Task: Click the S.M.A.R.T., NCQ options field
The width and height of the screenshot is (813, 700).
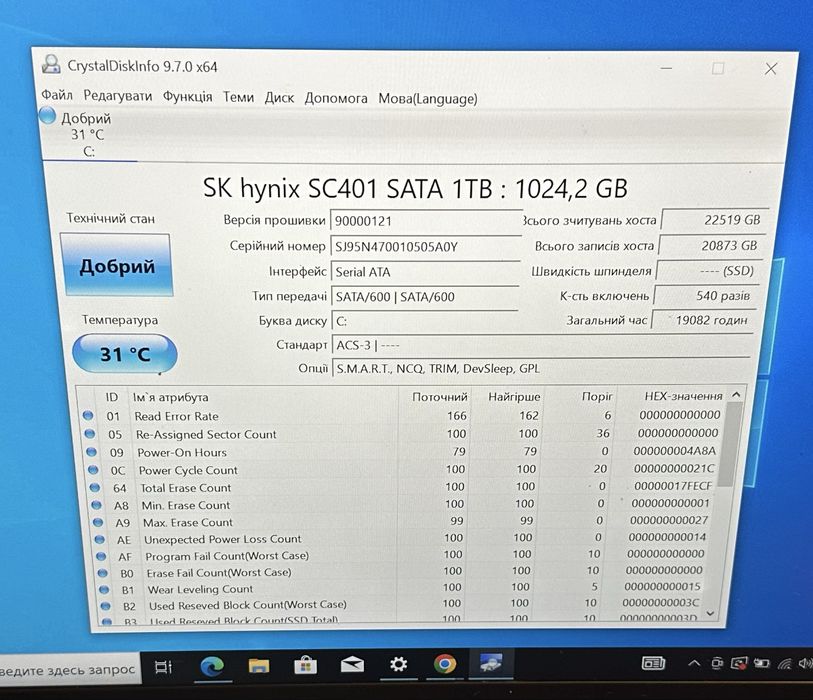Action: (x=541, y=368)
